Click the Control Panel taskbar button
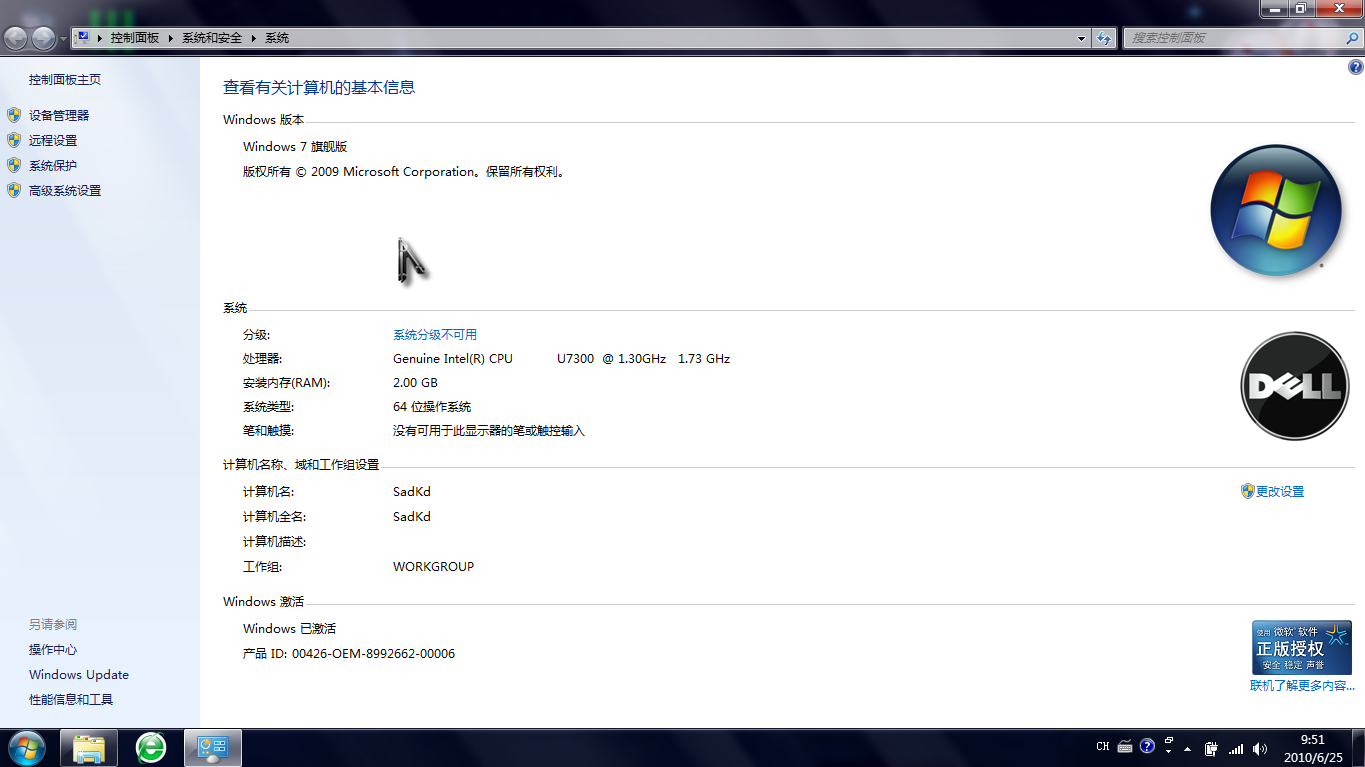Image resolution: width=1365 pixels, height=767 pixels. 213,748
